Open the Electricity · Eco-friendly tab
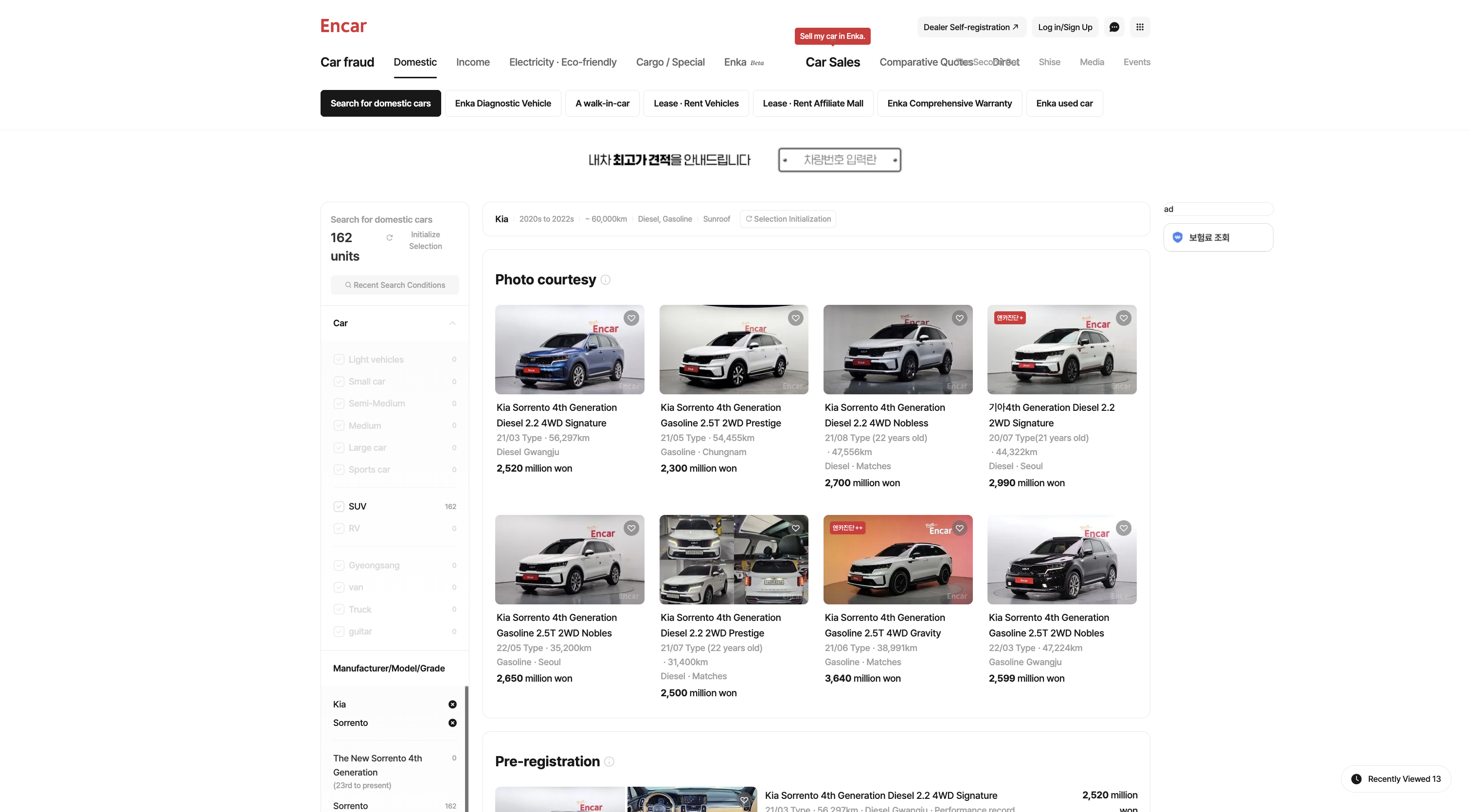Image resolution: width=1470 pixels, height=812 pixels. [563, 62]
